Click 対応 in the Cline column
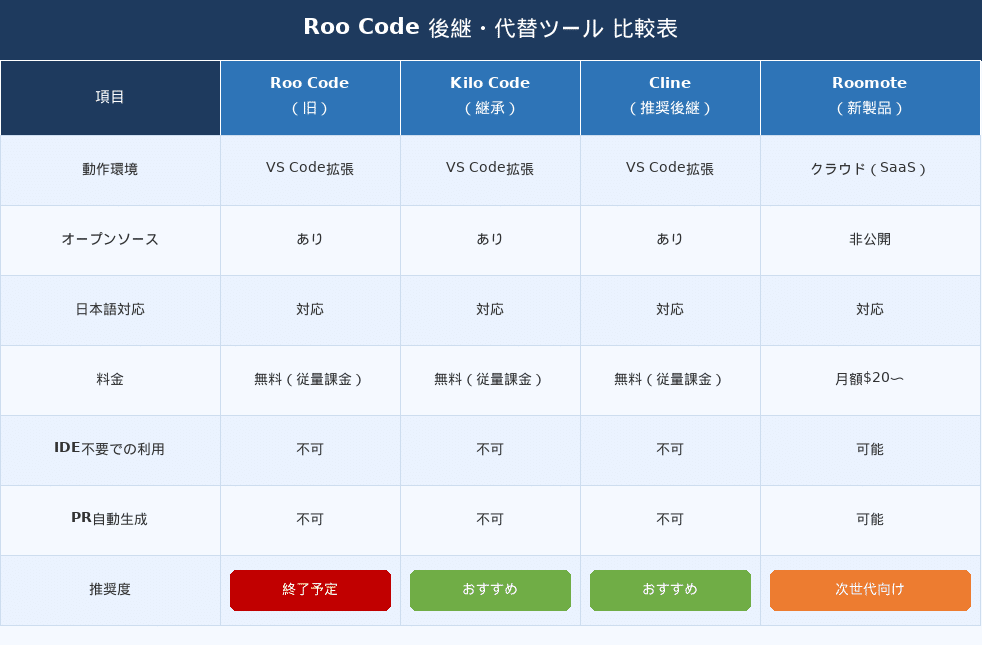Image resolution: width=982 pixels, height=645 pixels. click(670, 309)
